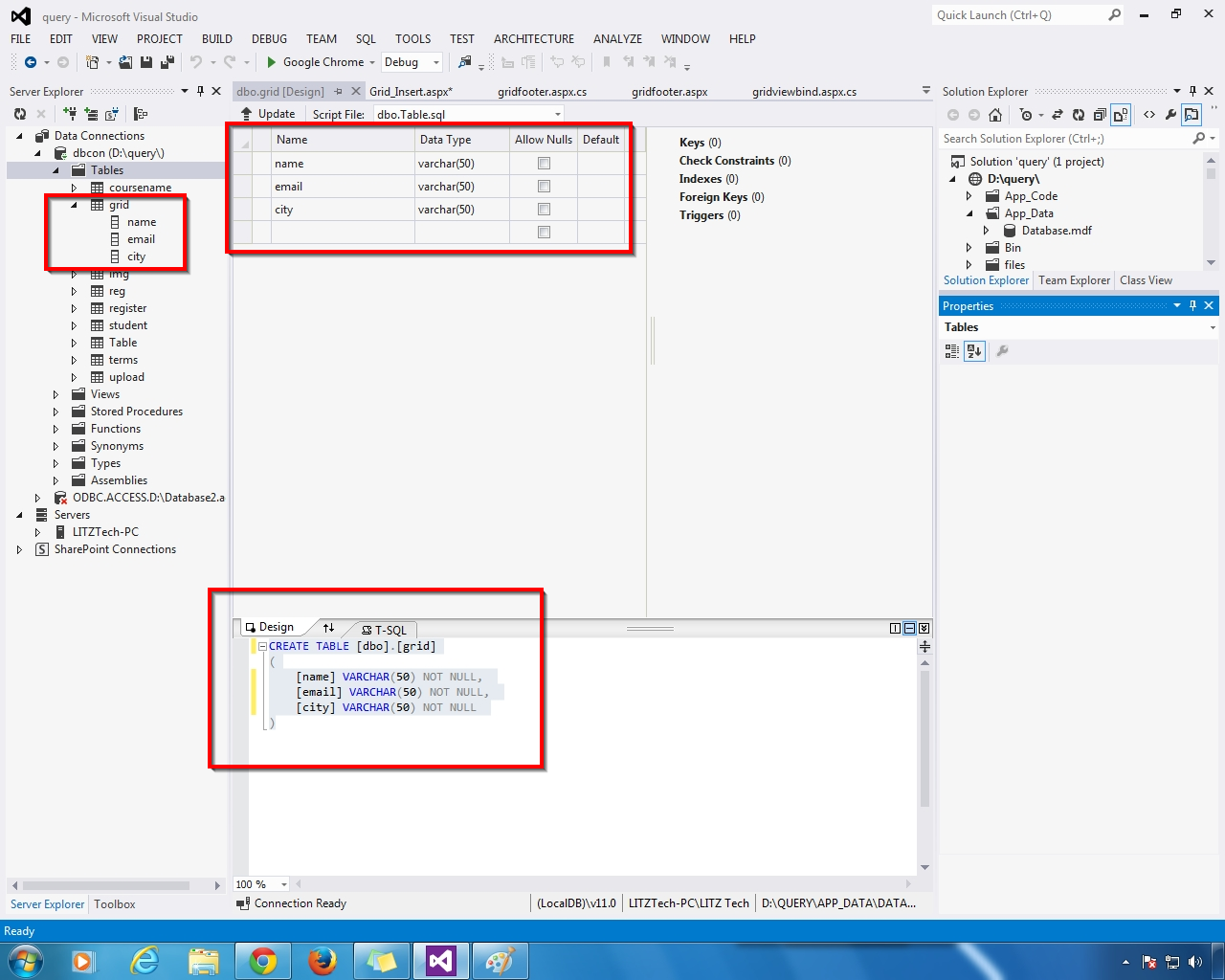Switch to Toolbox tab at bottom left
1225x980 pixels.
tap(115, 904)
